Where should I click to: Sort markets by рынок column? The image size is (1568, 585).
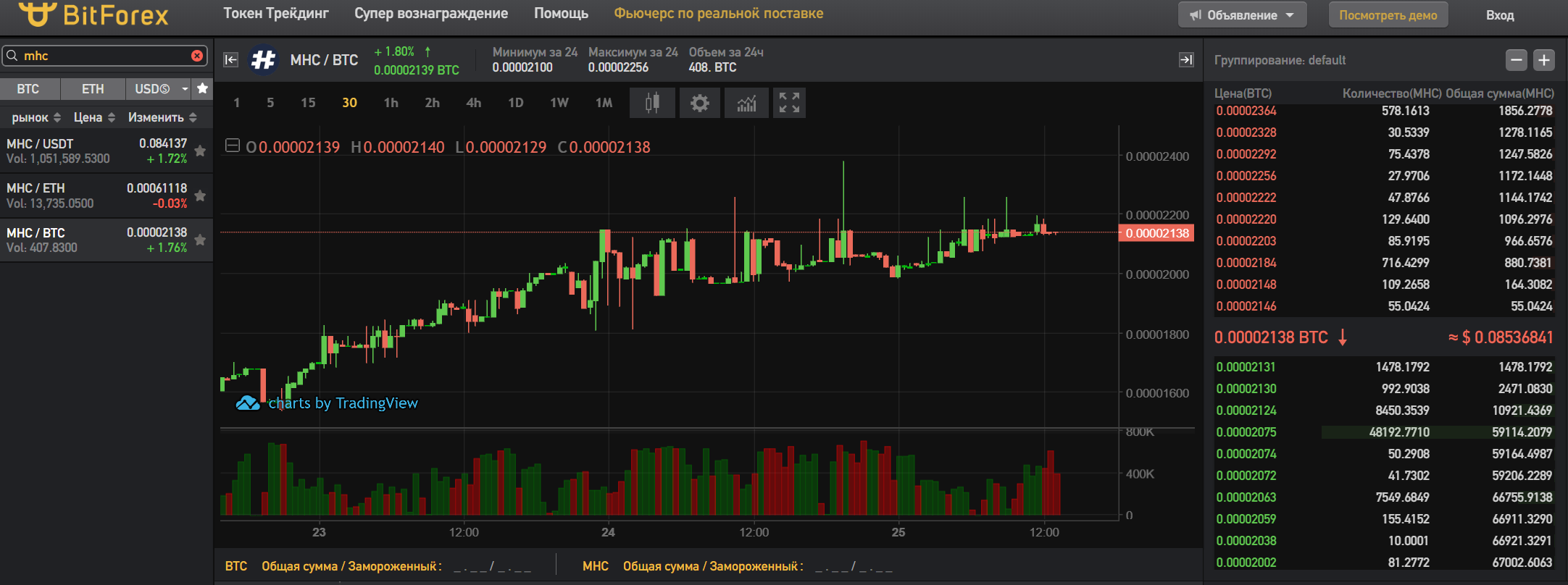pos(36,117)
